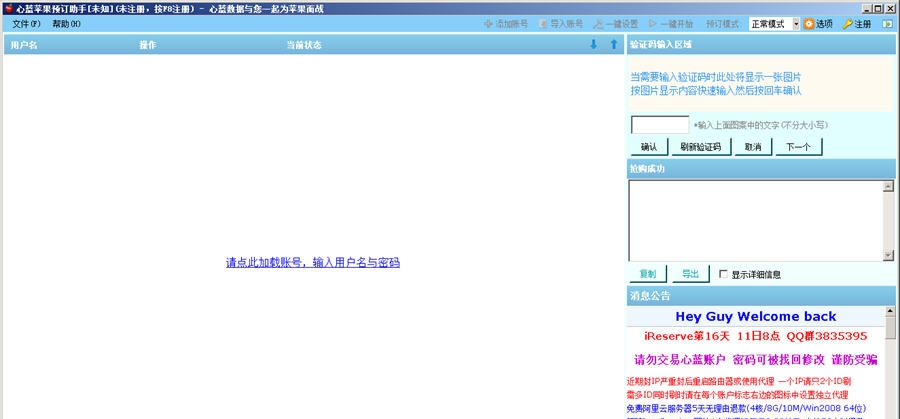Click the 取消 button
This screenshot has width=900, height=419.
(753, 147)
